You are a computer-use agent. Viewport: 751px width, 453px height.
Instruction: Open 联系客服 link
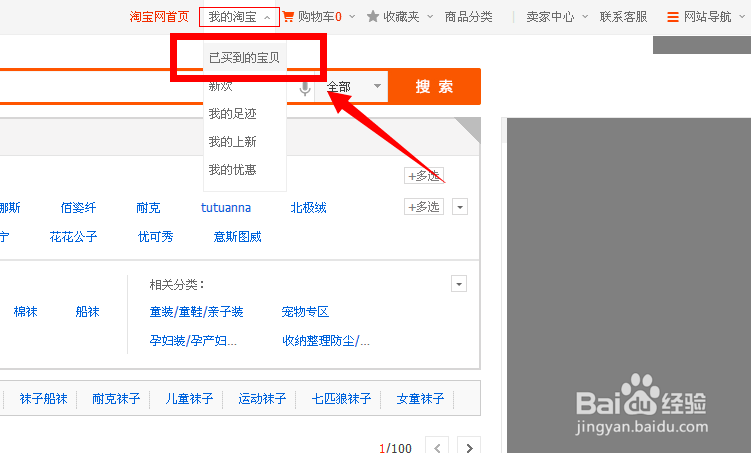pyautogui.click(x=623, y=17)
